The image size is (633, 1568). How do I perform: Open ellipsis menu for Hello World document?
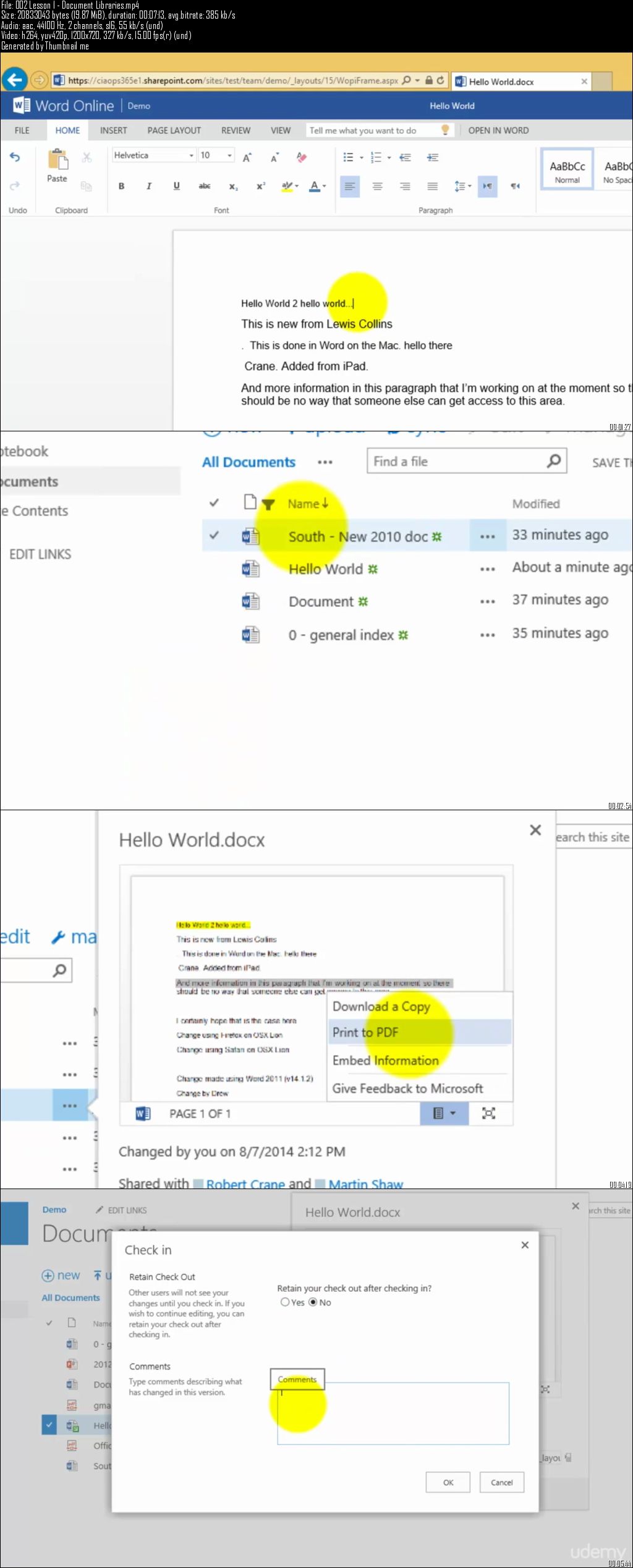click(487, 569)
